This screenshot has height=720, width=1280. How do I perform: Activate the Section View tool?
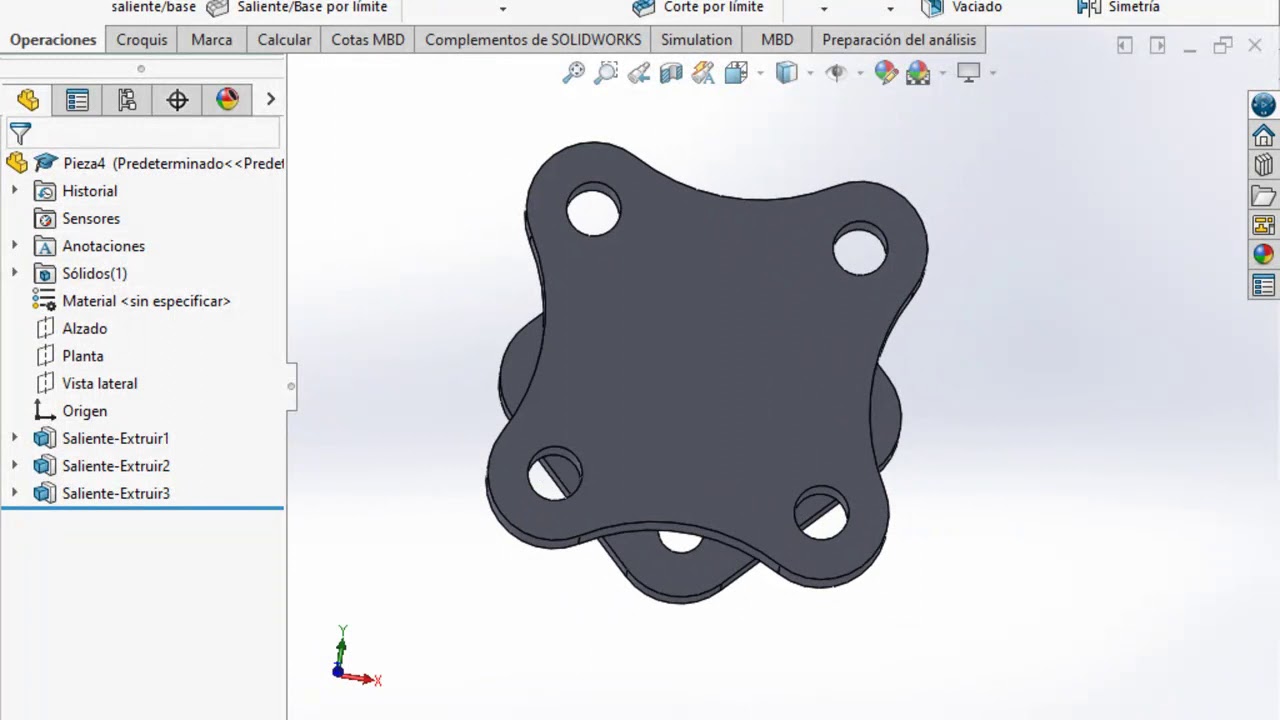tap(671, 72)
